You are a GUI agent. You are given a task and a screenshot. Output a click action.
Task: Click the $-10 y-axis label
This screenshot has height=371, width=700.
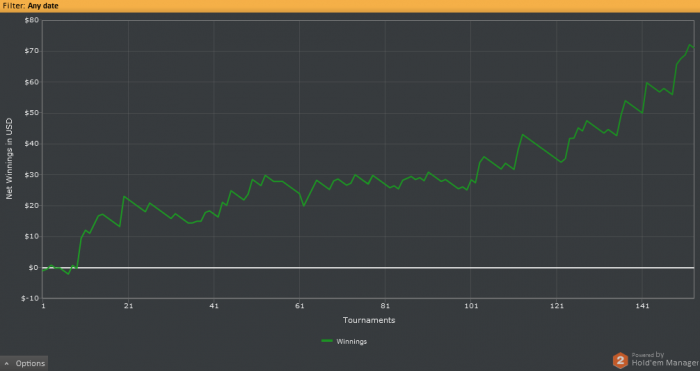click(x=30, y=298)
